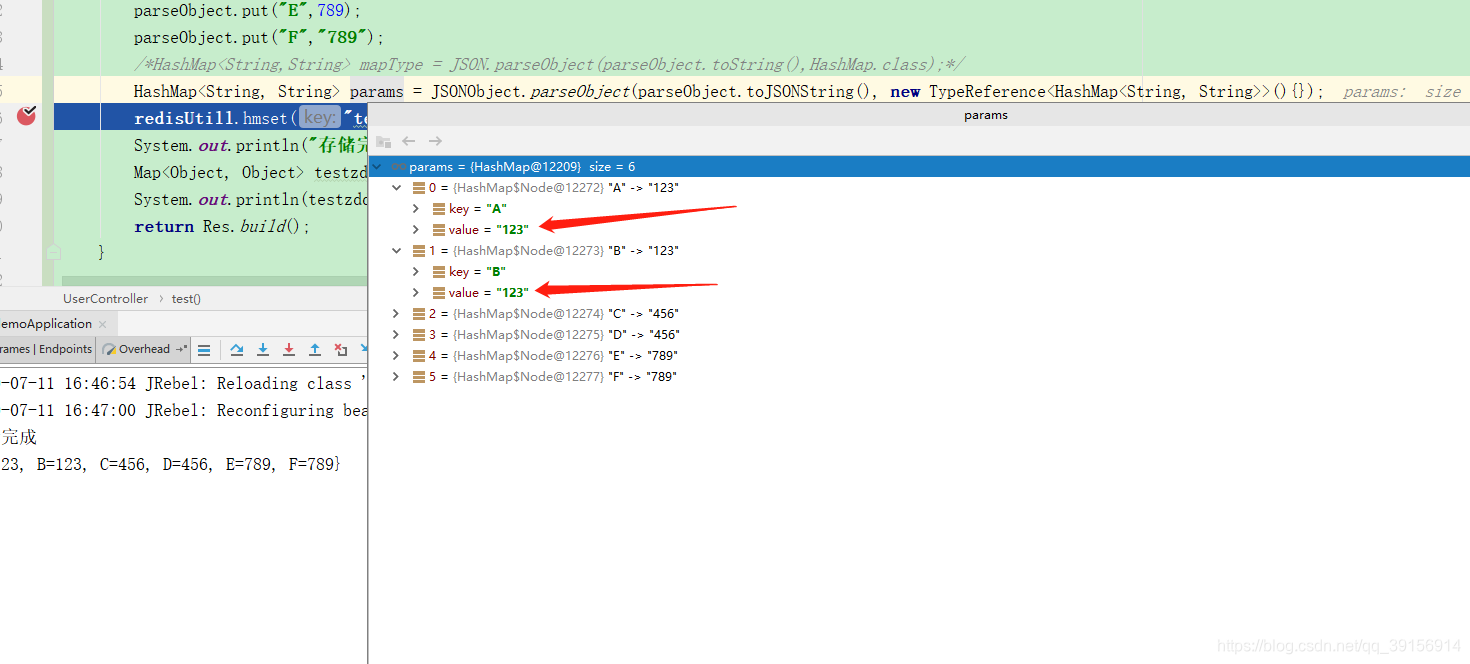This screenshot has width=1470, height=664.
Task: Click the highlighted redisUtill.hmset line
Action: point(211,118)
